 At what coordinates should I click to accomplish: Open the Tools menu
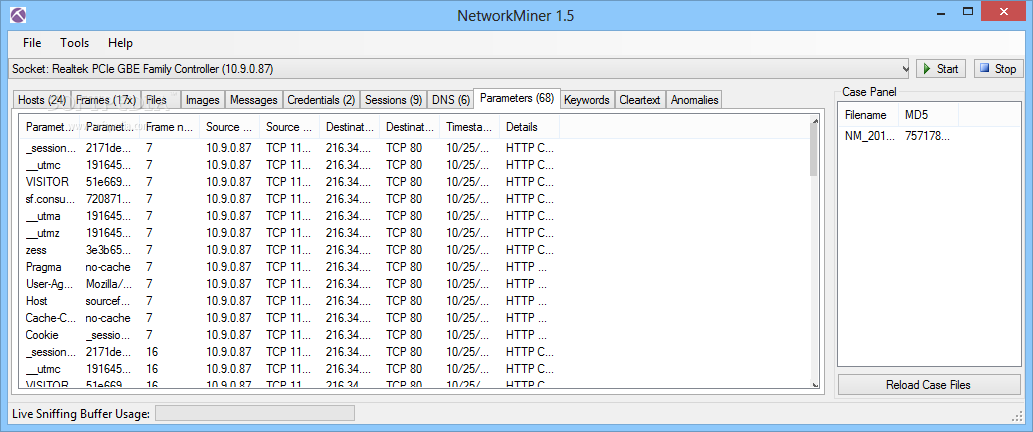pos(74,43)
